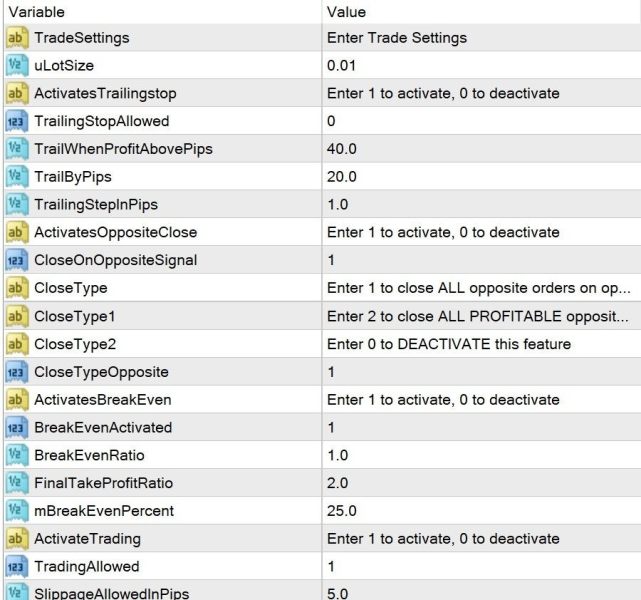Click the string icon next to CloseType2
641x600 pixels.
click(x=16, y=344)
